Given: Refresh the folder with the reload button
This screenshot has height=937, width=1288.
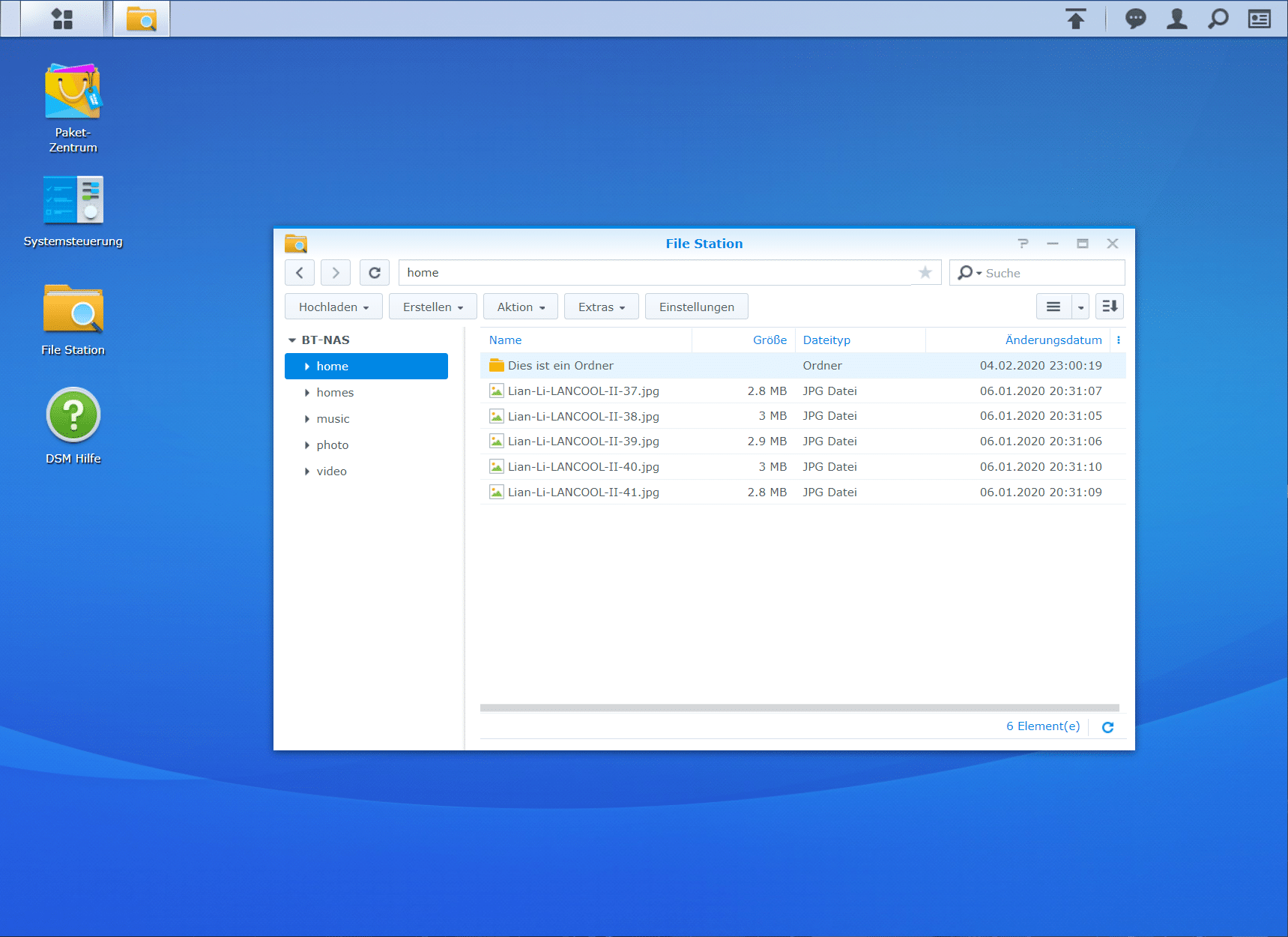Looking at the screenshot, I should [x=374, y=273].
